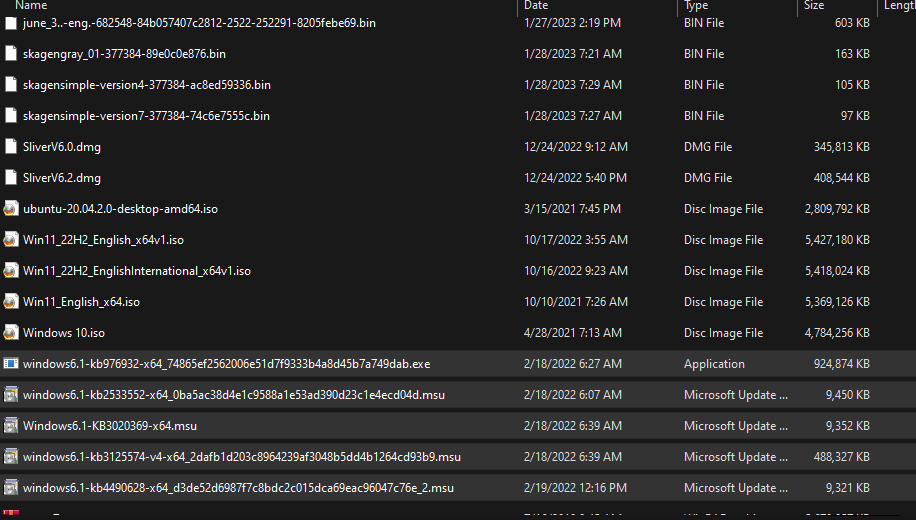Click the kb976932 application exe icon
The height and width of the screenshot is (520, 916).
click(x=11, y=363)
